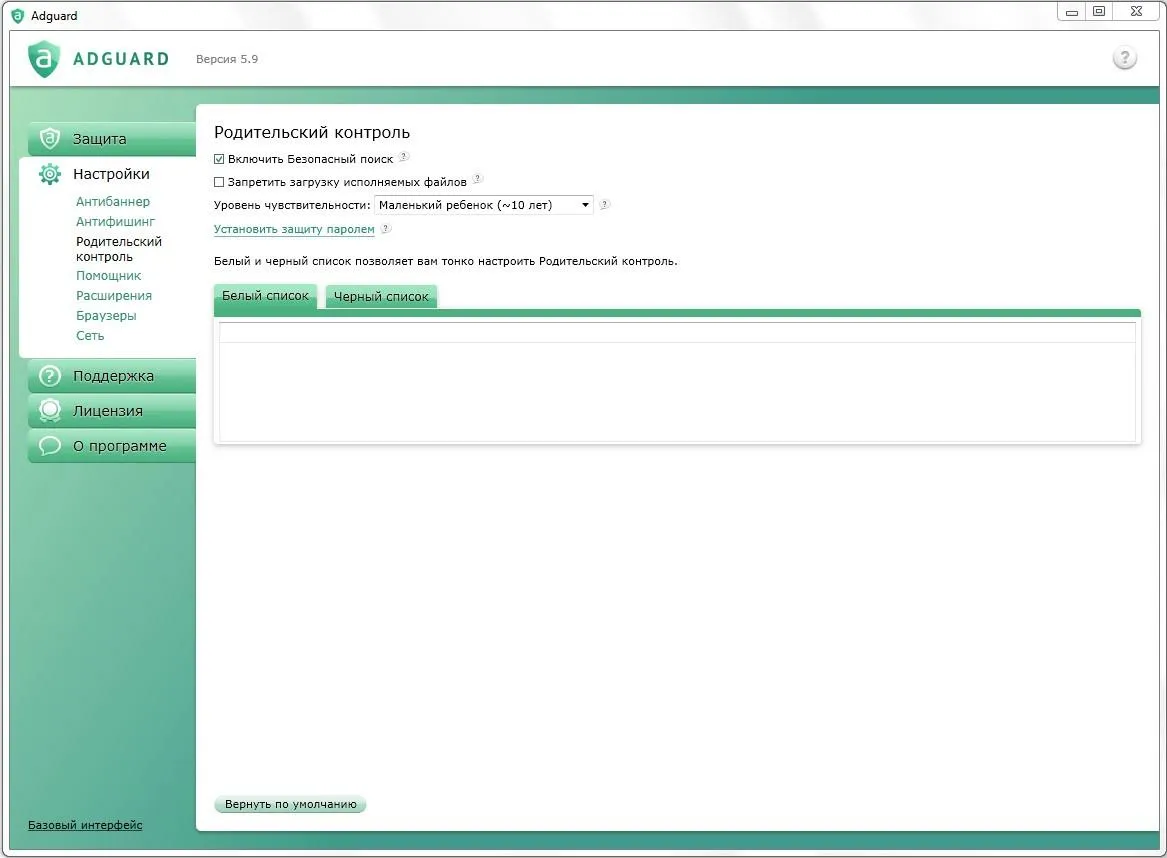Open the Уровень чувствительности dropdown

point(484,205)
